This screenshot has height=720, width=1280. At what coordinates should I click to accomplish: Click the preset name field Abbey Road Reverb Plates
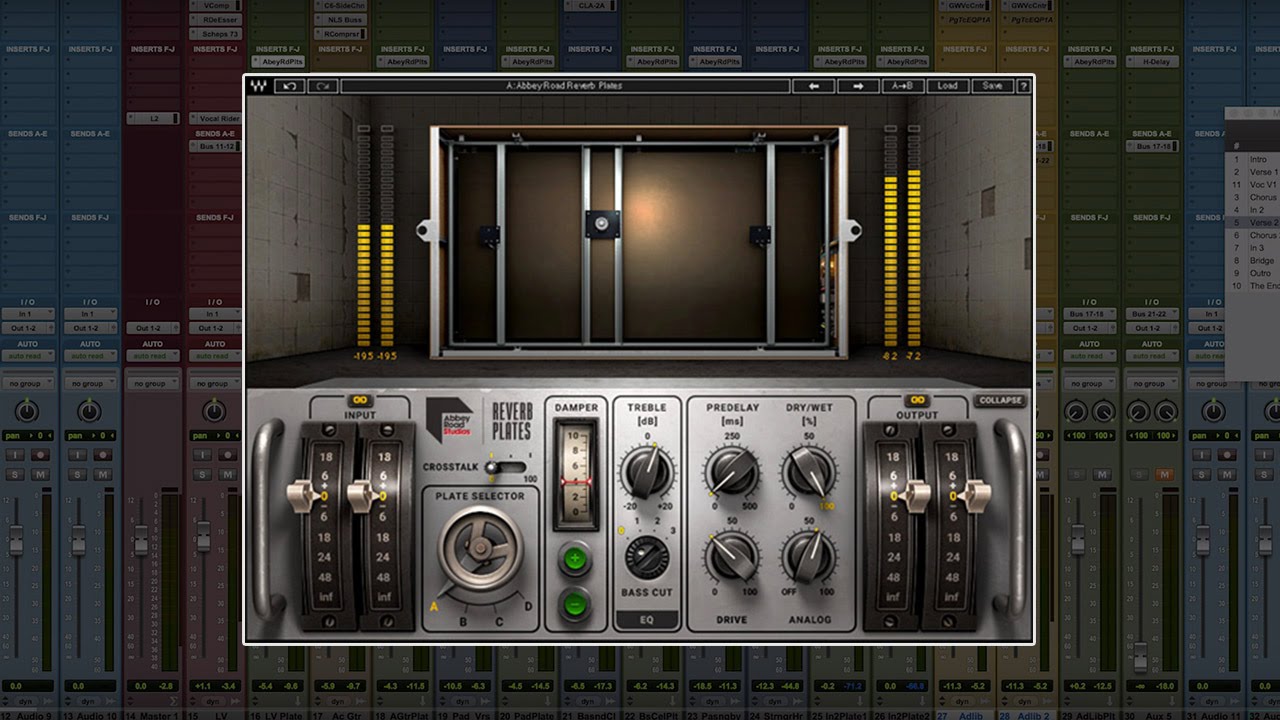(x=564, y=86)
